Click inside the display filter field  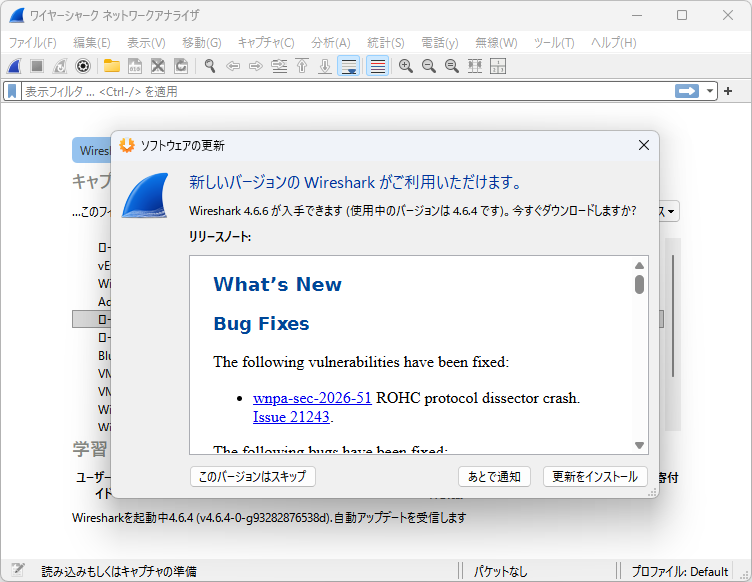(348, 91)
